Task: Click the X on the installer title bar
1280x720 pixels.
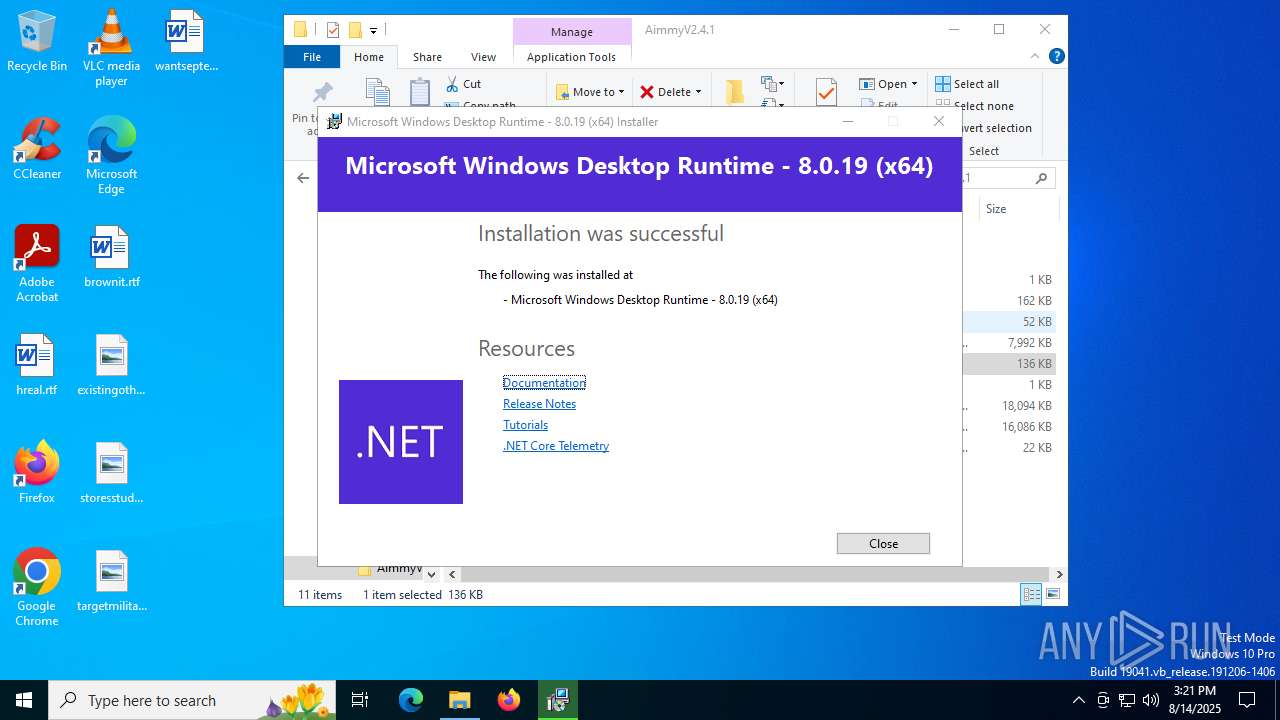Action: point(938,121)
